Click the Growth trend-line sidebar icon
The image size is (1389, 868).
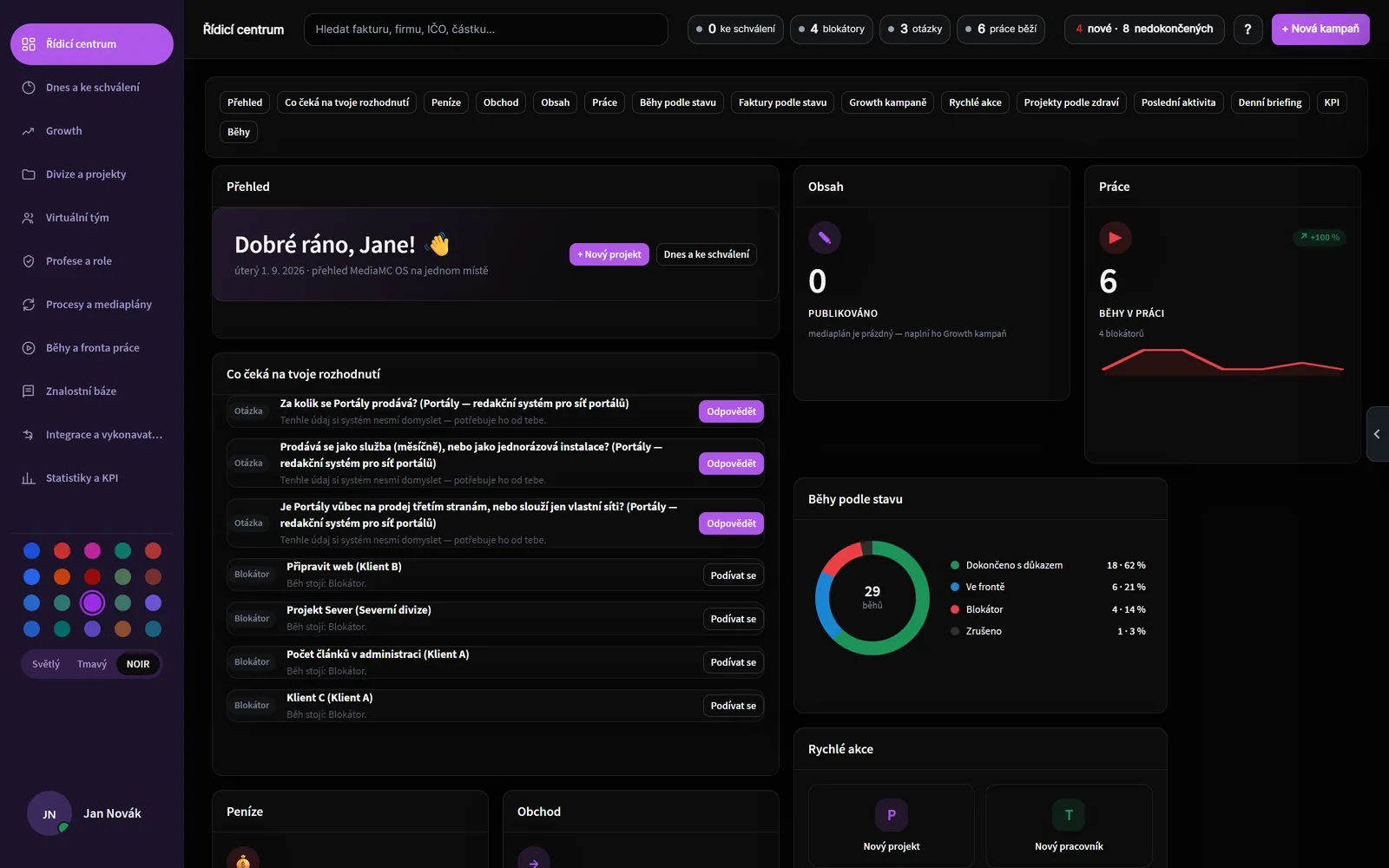pos(29,131)
